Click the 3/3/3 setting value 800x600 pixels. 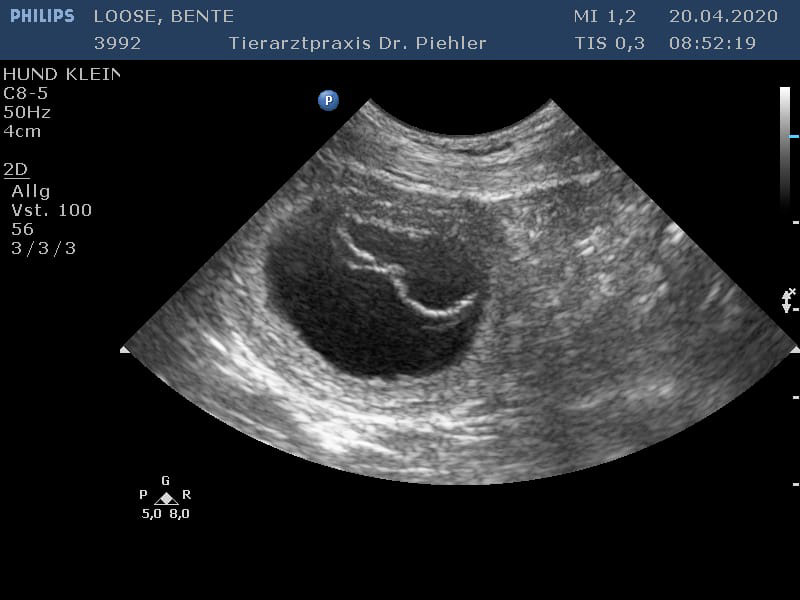tap(43, 248)
